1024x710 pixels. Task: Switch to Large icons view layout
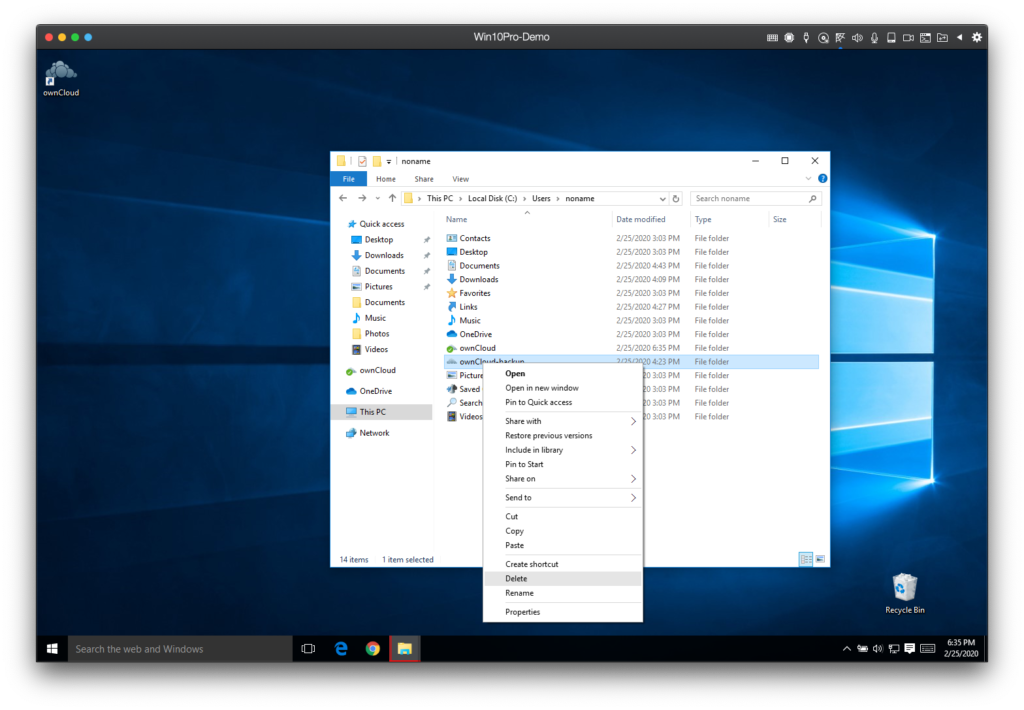coord(820,559)
